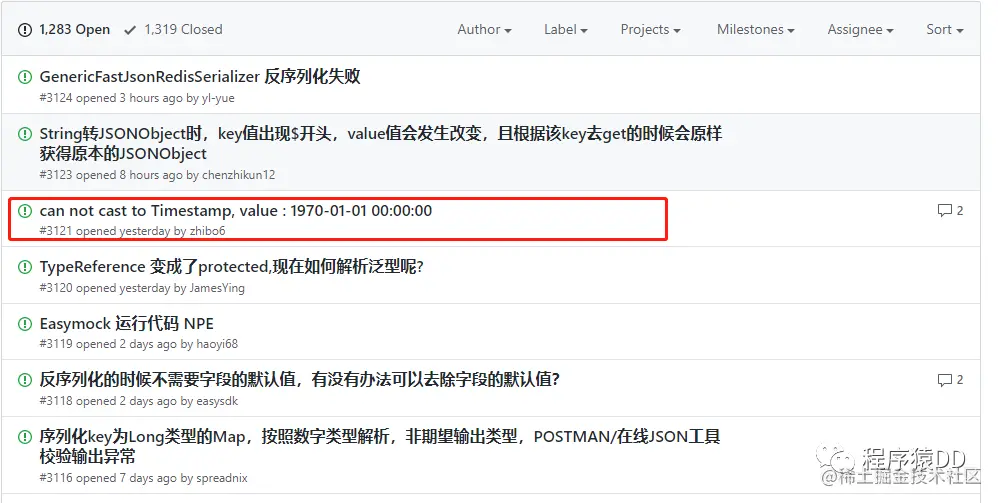Viewport: 998px width, 503px height.
Task: Open author chenzhikun12 on issue #3123
Action: click(x=239, y=175)
